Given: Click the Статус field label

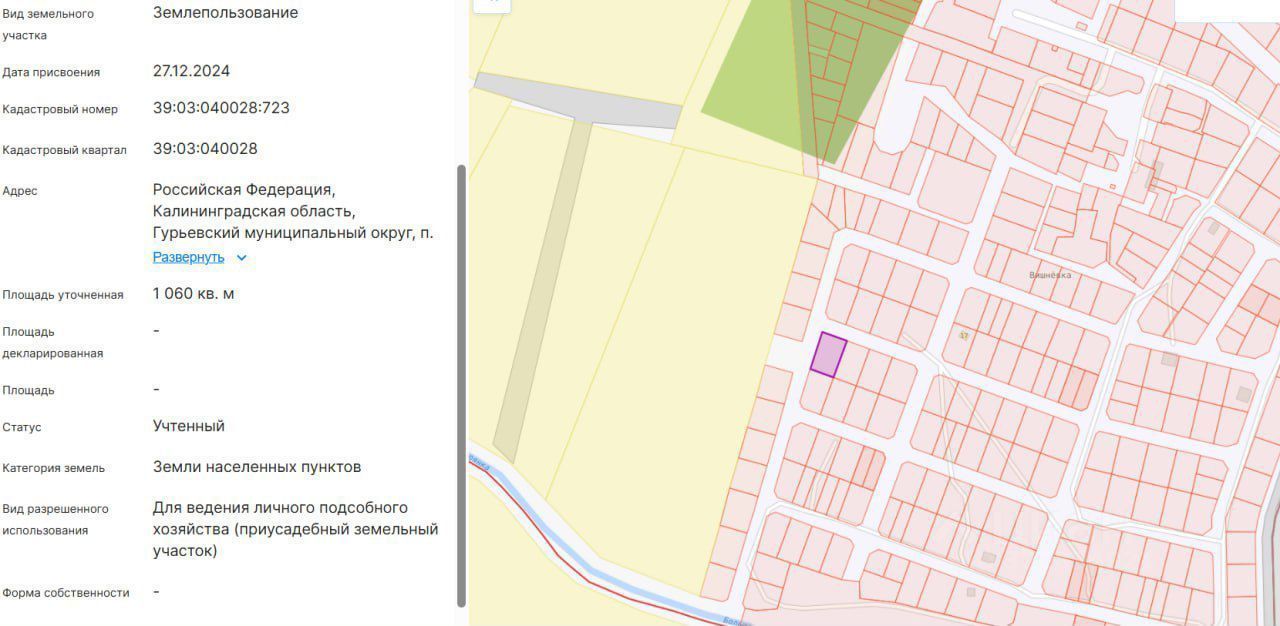Looking at the screenshot, I should tap(22, 427).
